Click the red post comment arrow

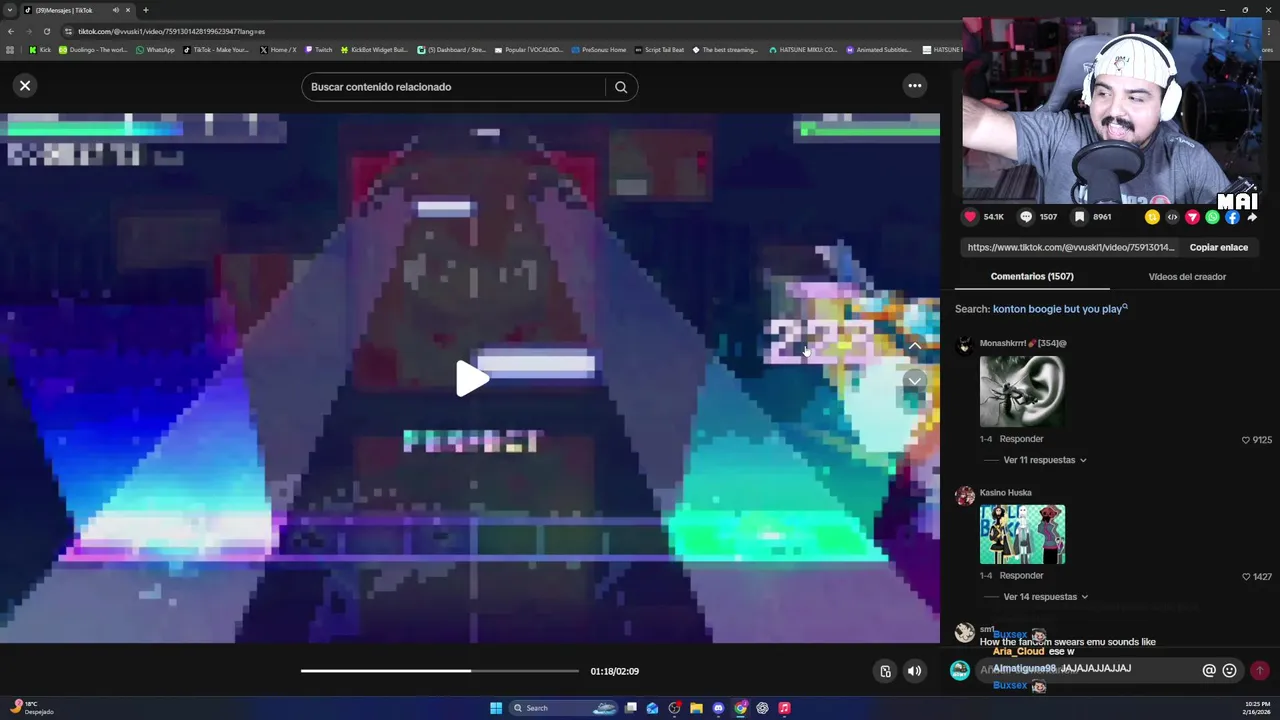tap(1260, 671)
